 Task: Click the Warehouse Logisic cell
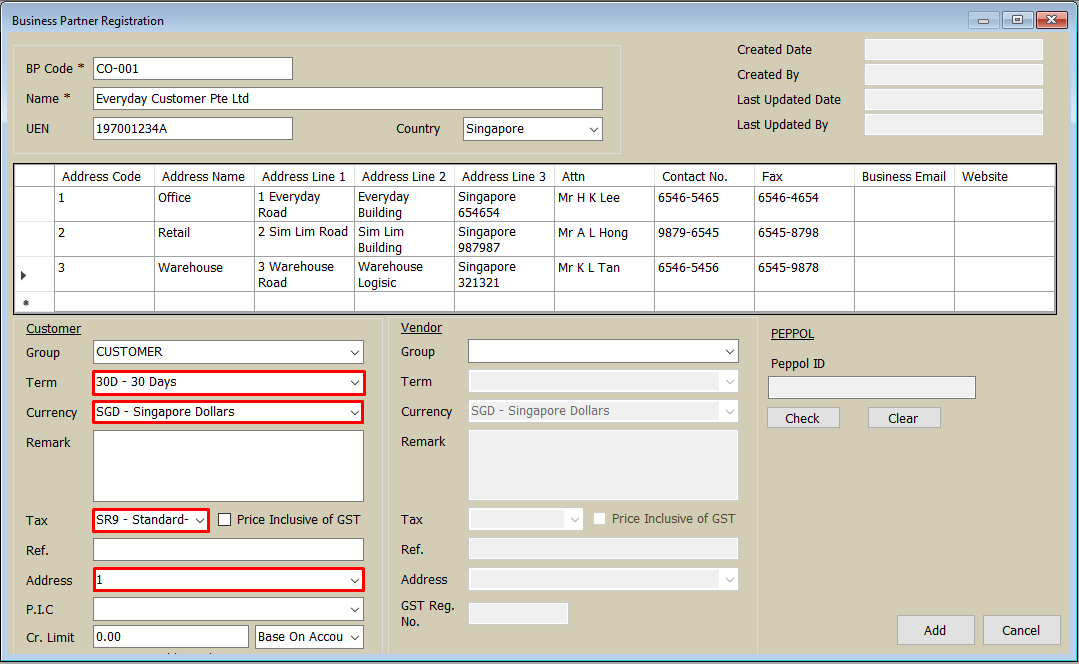point(405,275)
